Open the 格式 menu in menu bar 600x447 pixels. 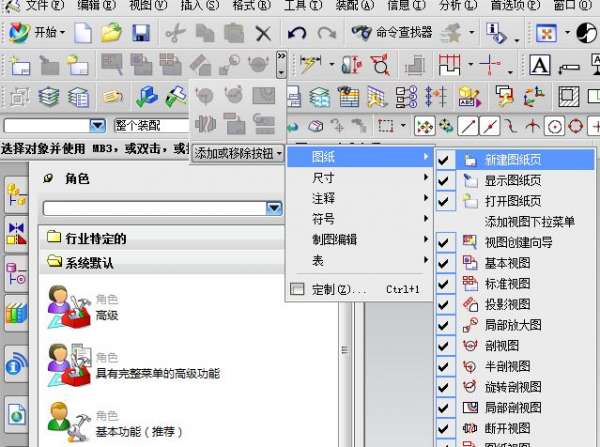click(247, 6)
